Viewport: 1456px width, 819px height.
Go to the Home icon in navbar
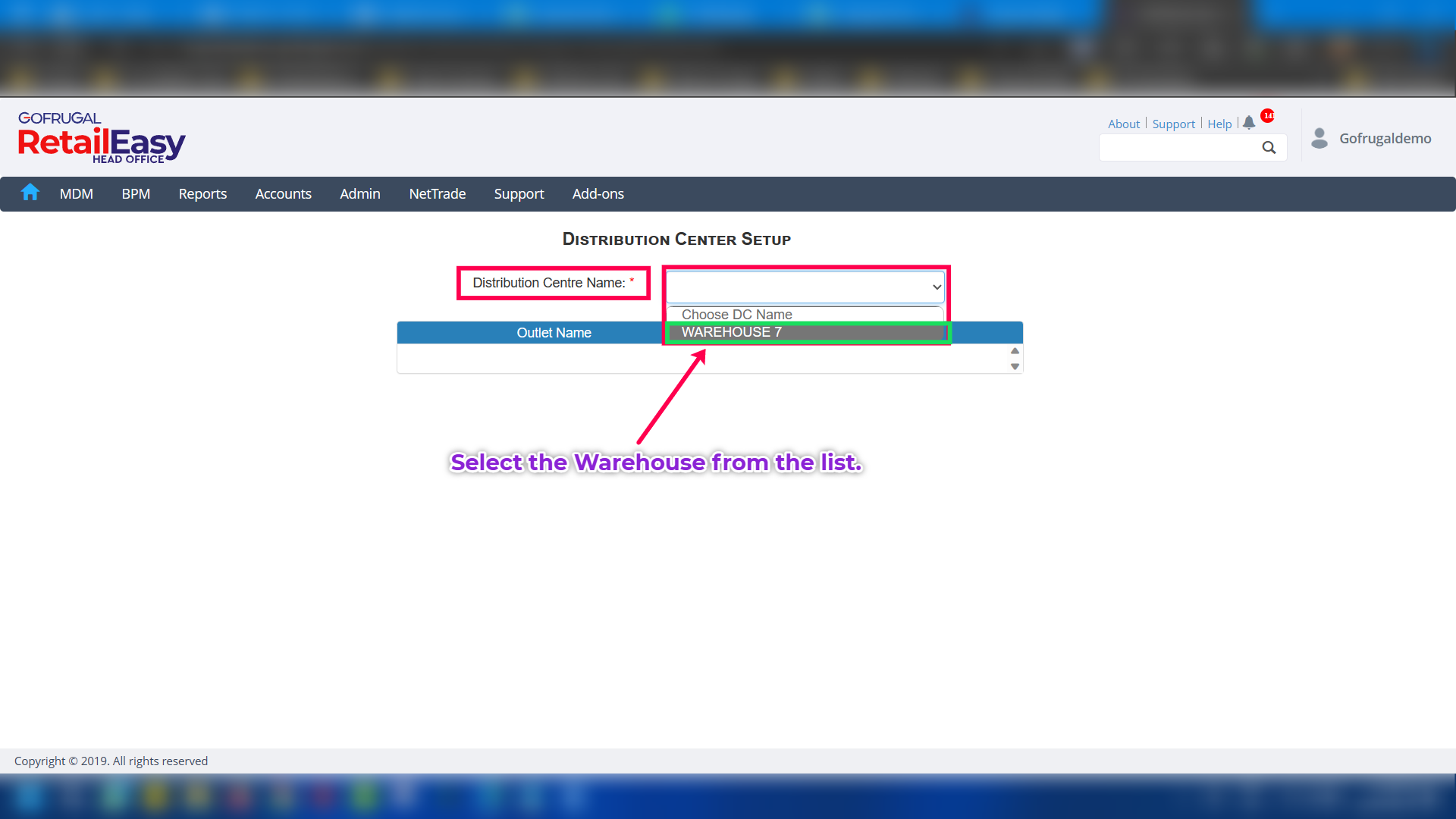click(30, 193)
